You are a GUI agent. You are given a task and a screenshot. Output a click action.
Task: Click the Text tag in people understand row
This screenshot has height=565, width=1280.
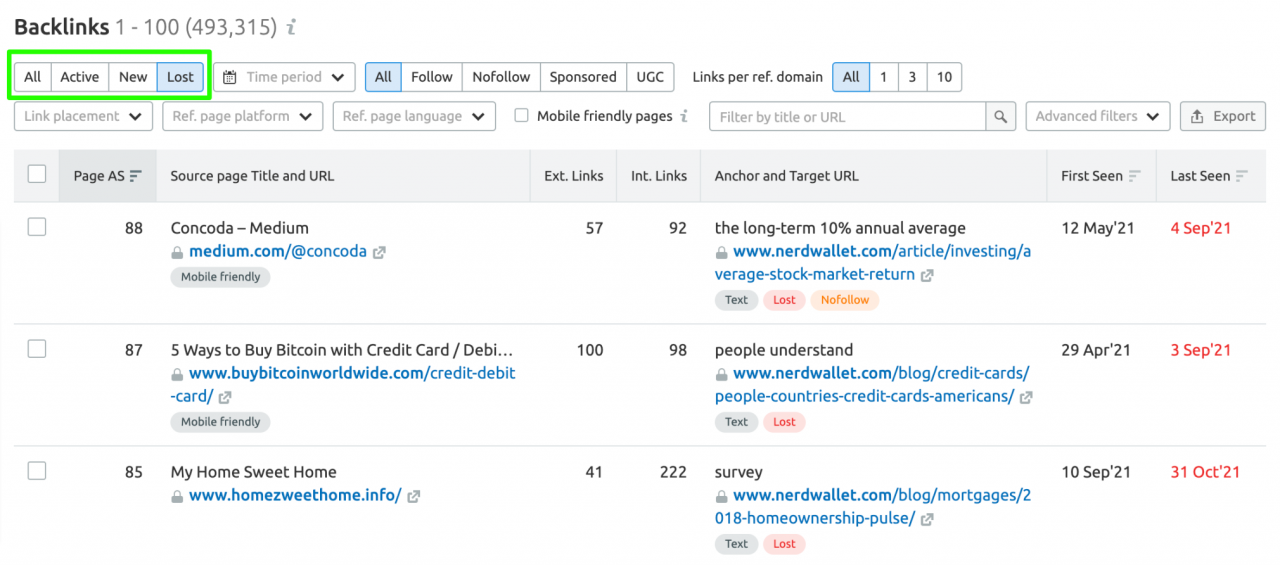click(x=736, y=422)
